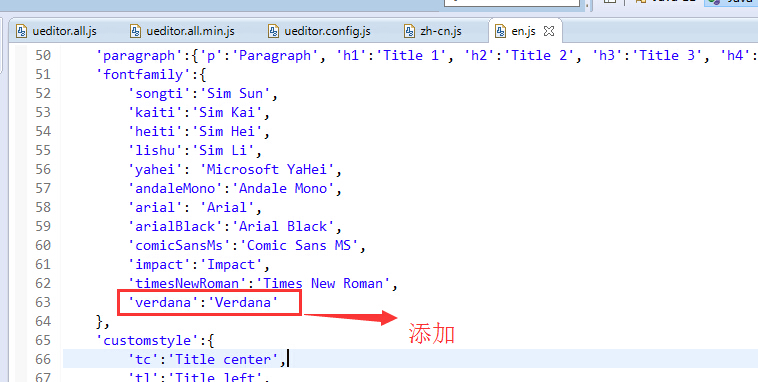
Task: Click the 'tc' key on line 66
Action: coord(143,360)
